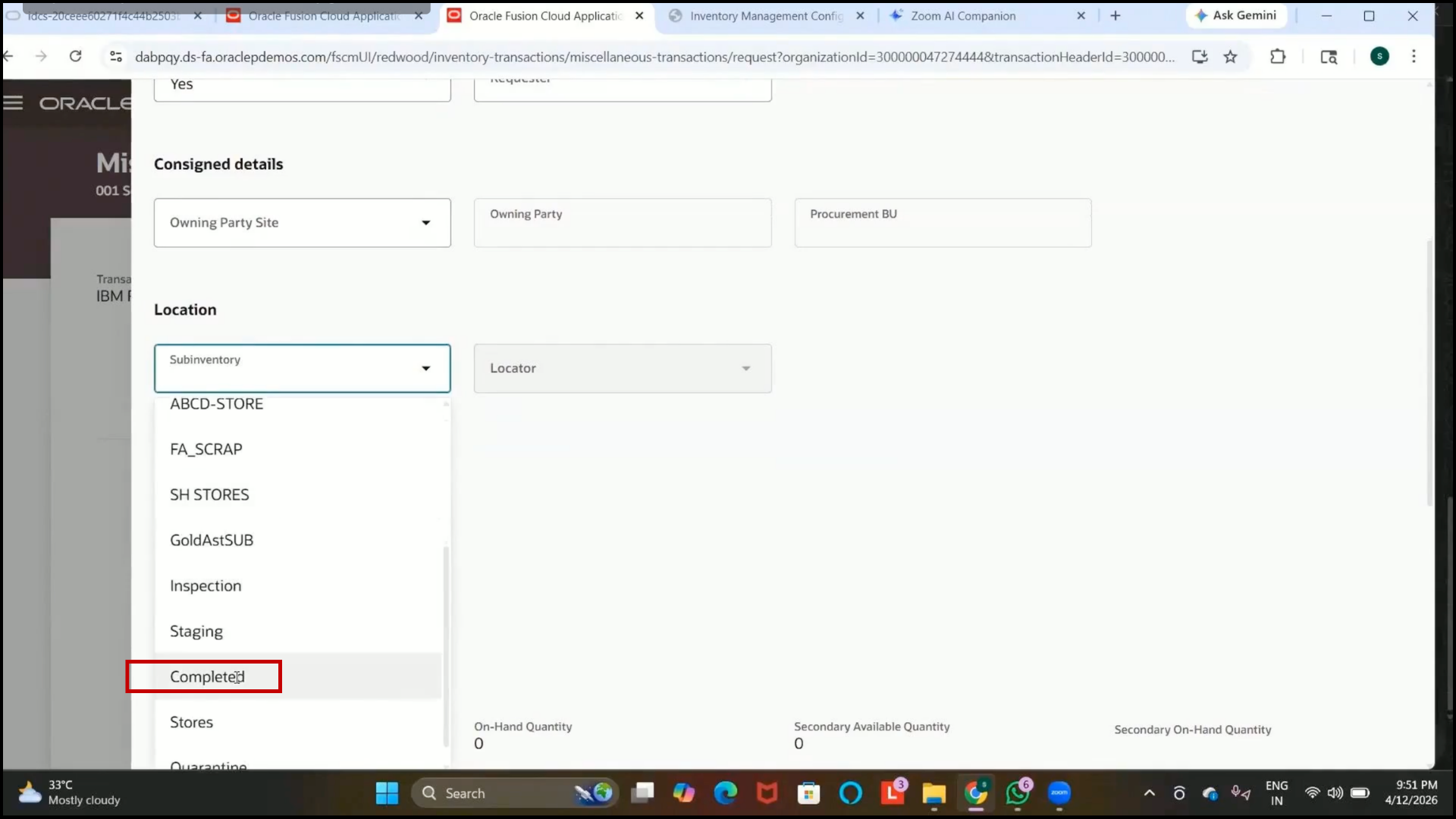Screen dimensions: 1456x819
Task: Bookmark this page with the star icon
Action: 1230,56
